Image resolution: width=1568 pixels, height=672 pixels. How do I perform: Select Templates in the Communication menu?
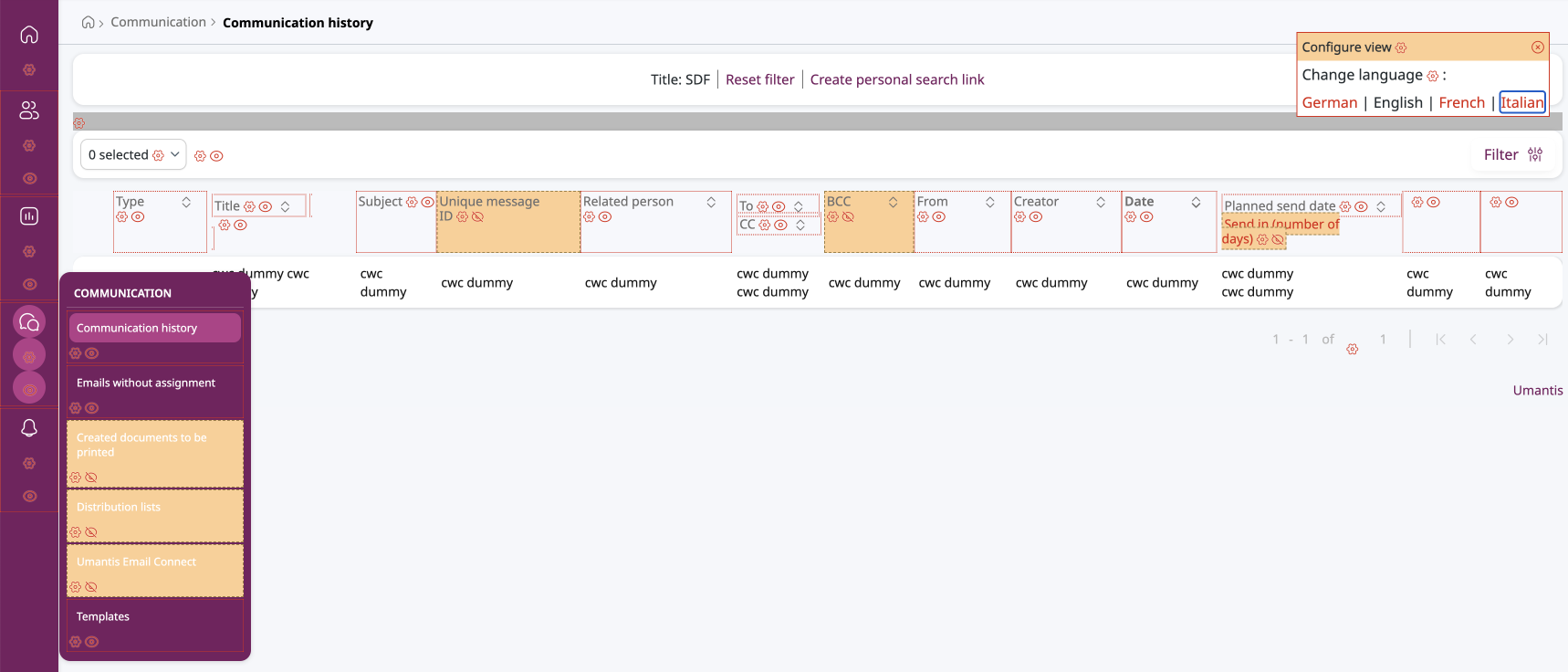point(103,617)
